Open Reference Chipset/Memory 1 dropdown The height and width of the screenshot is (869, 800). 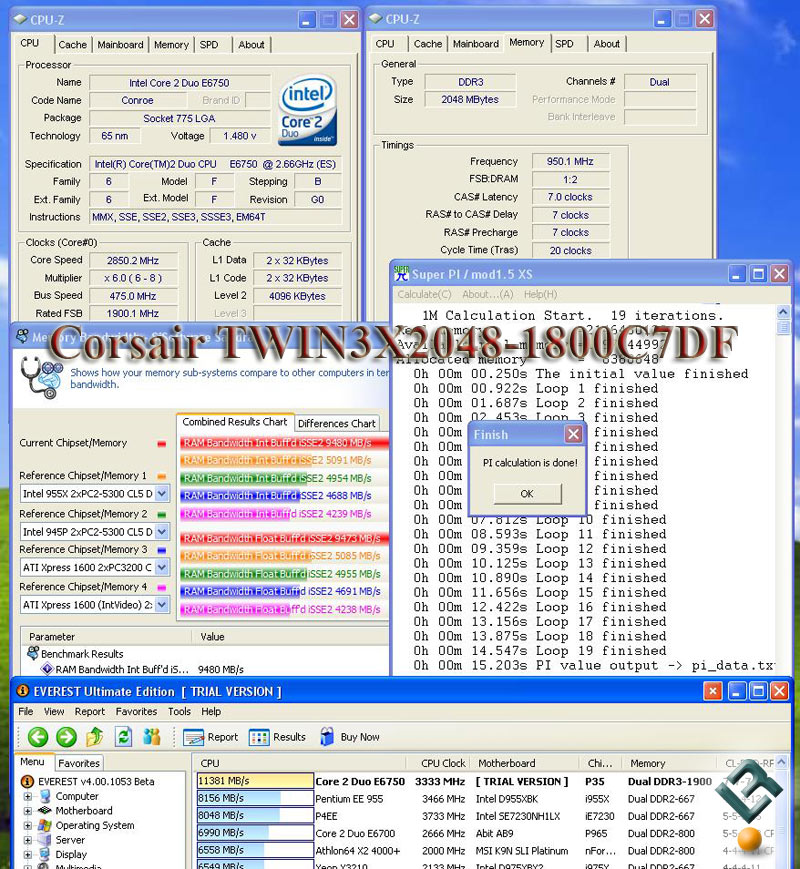coord(162,493)
